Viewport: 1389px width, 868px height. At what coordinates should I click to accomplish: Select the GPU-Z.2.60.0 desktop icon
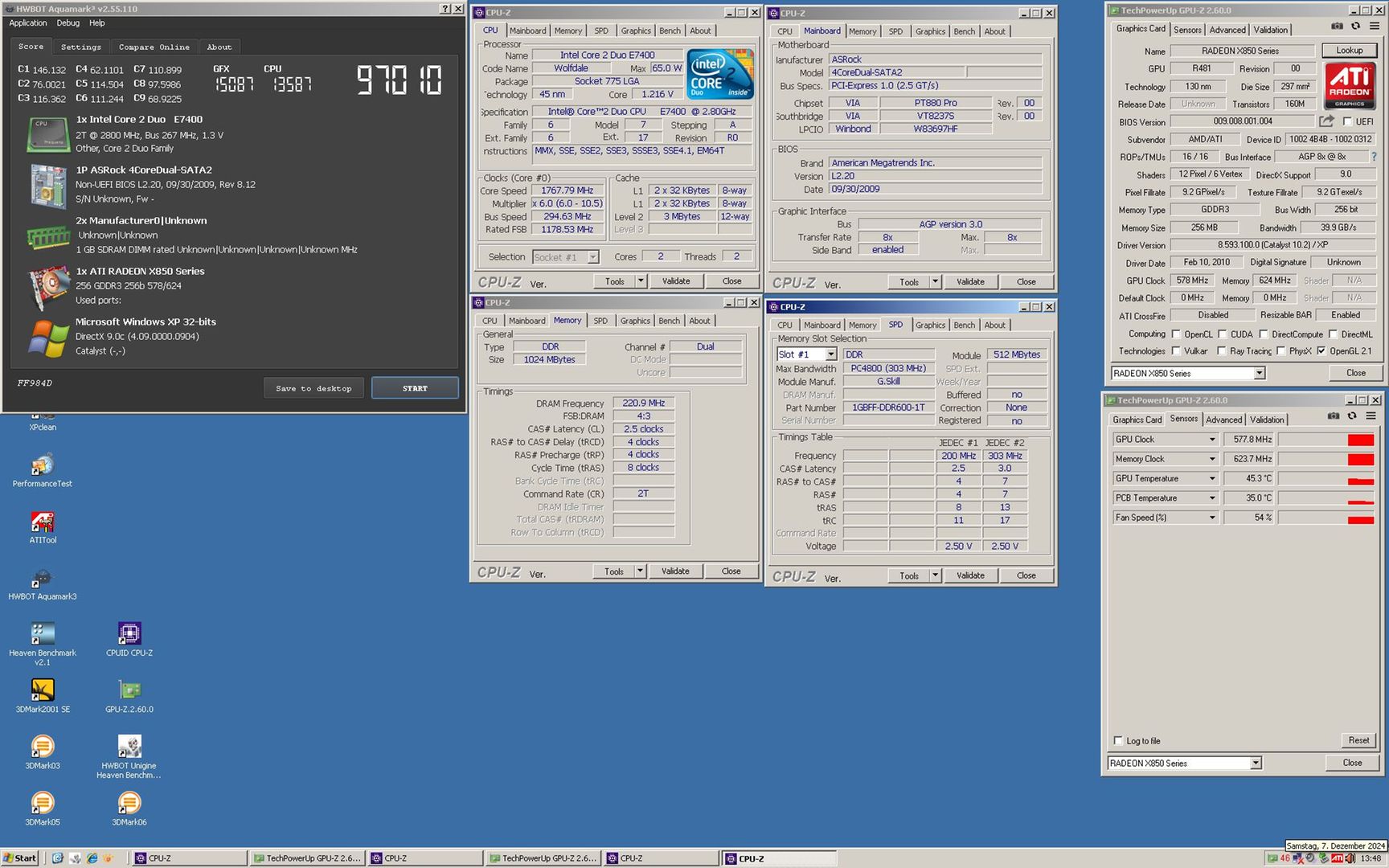(x=129, y=696)
